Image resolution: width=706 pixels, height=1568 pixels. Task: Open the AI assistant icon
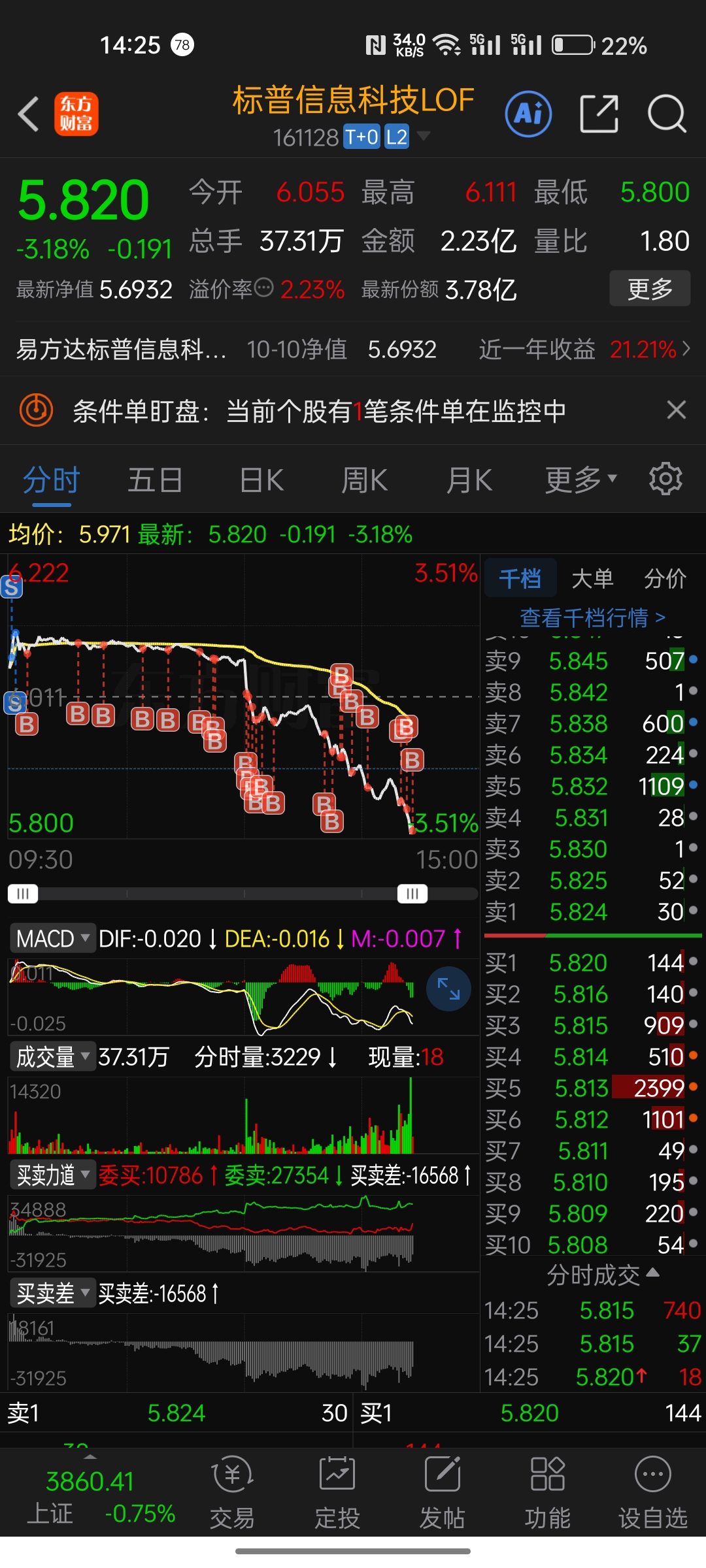click(x=528, y=114)
